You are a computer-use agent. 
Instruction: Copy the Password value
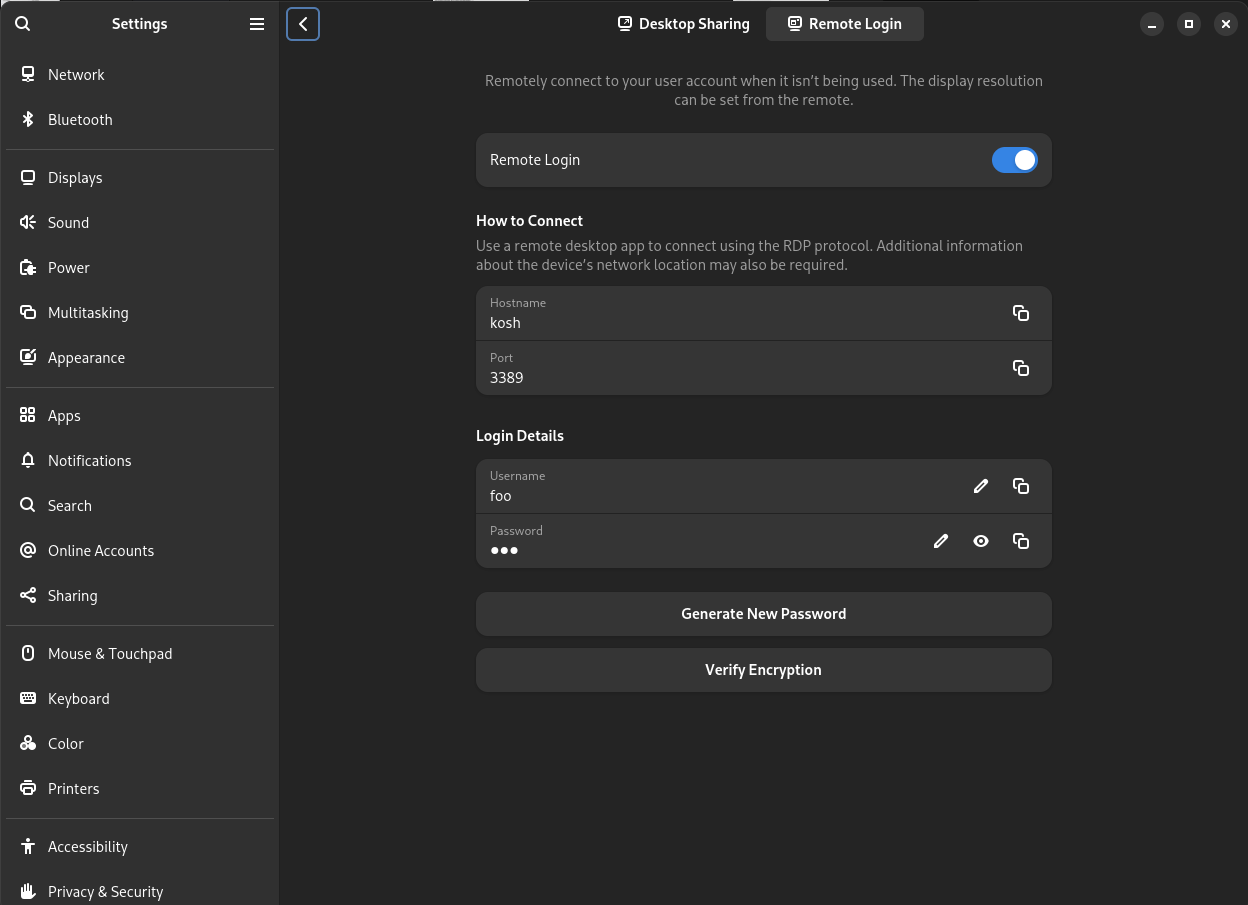tap(1020, 541)
